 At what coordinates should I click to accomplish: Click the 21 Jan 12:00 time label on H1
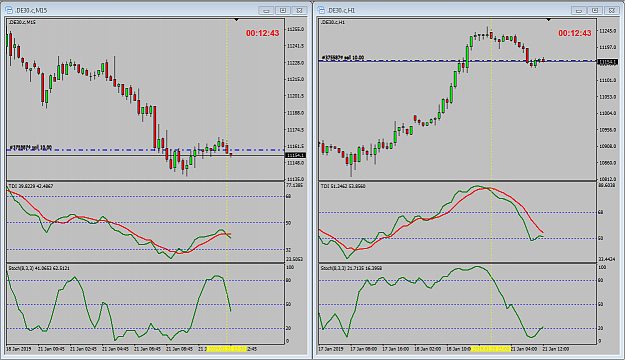coord(556,349)
